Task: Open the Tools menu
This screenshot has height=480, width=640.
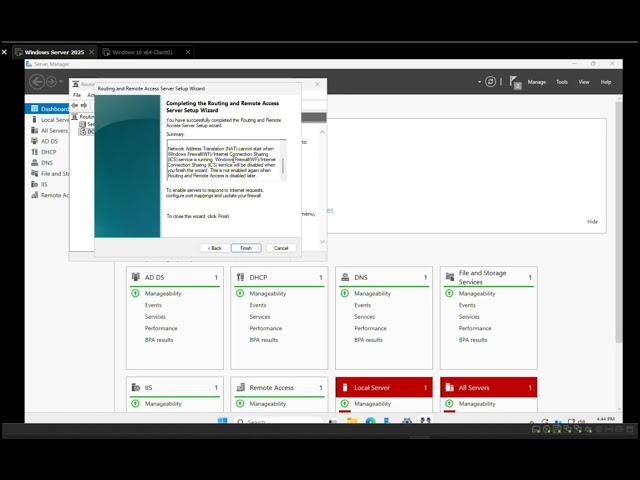Action: (x=562, y=82)
